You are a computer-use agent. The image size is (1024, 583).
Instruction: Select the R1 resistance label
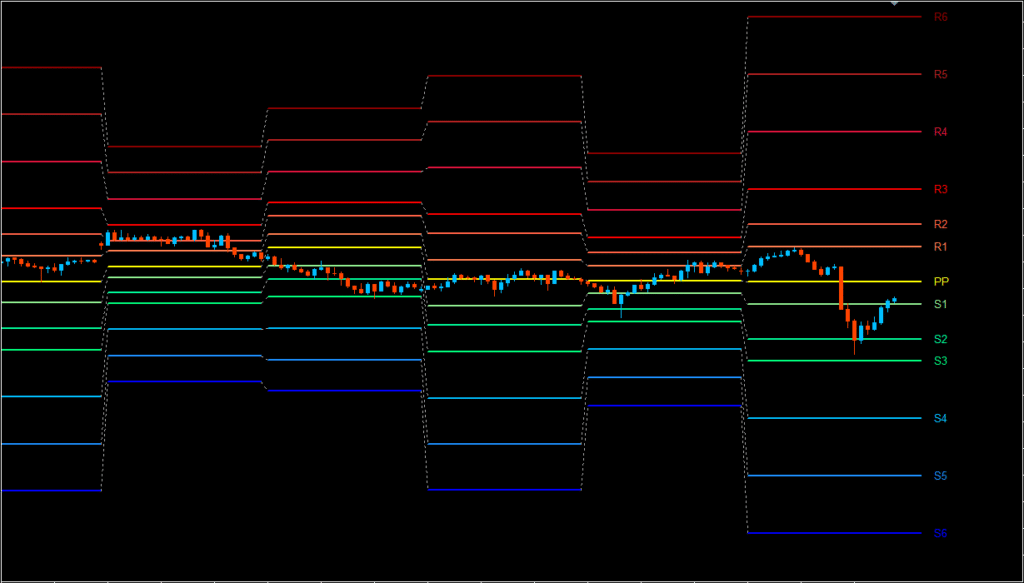click(940, 247)
